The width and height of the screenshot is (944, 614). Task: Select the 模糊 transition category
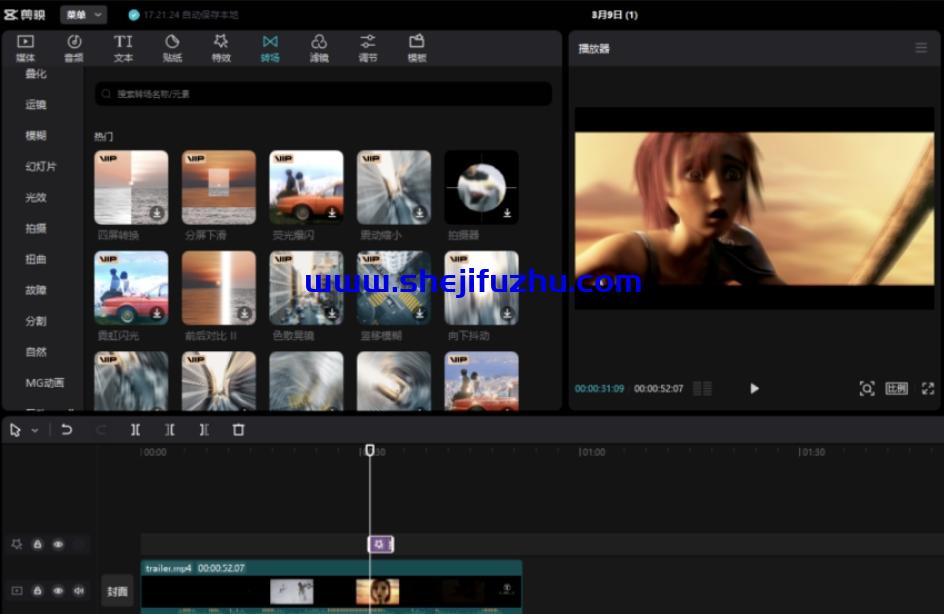click(36, 135)
